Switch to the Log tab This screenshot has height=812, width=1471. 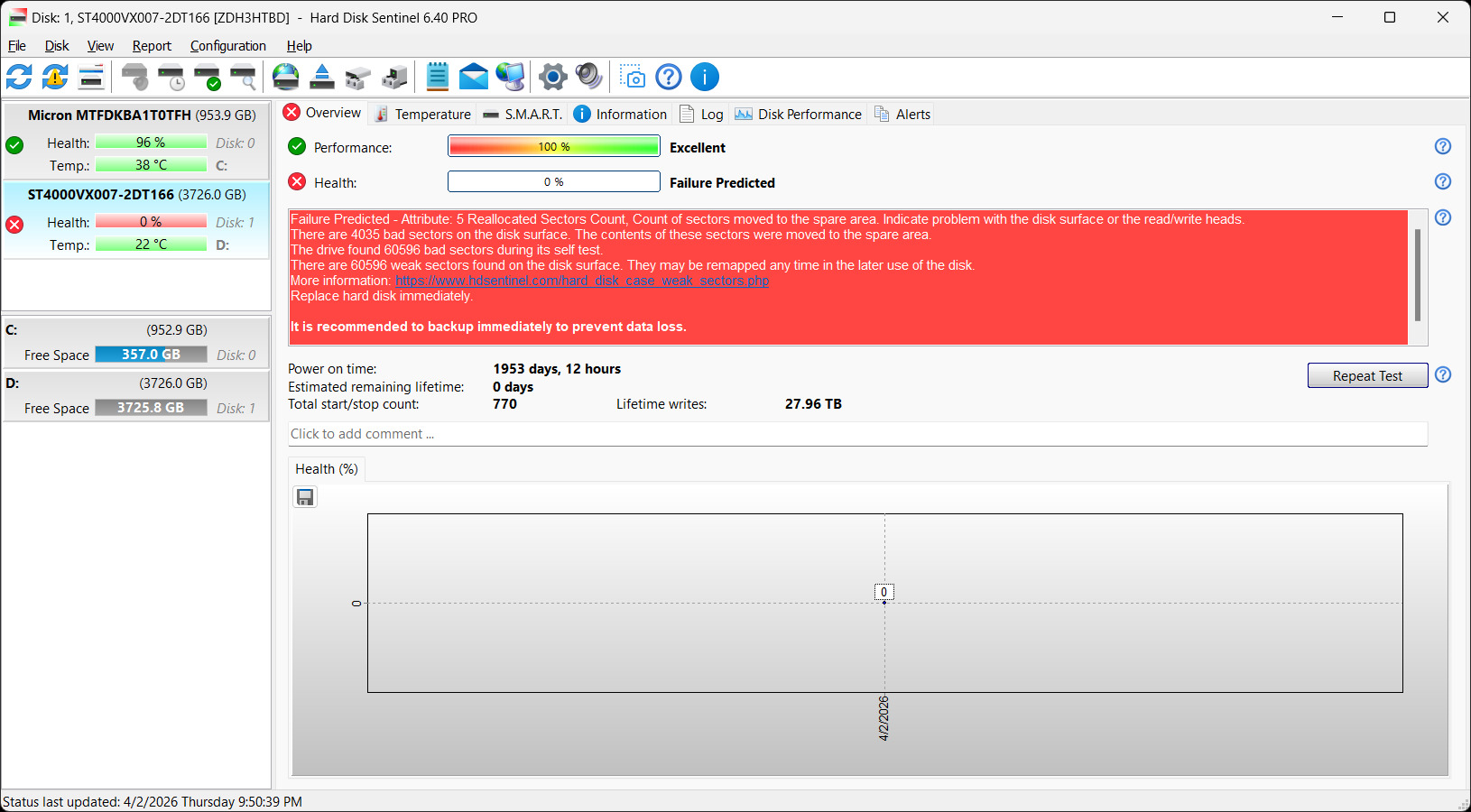701,114
